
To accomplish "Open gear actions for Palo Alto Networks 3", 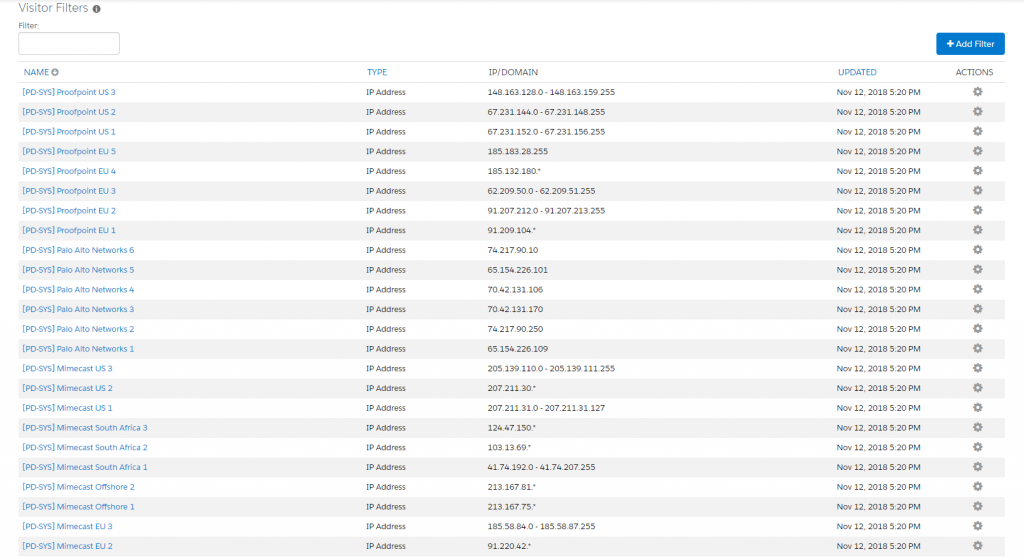I will click(977, 309).
